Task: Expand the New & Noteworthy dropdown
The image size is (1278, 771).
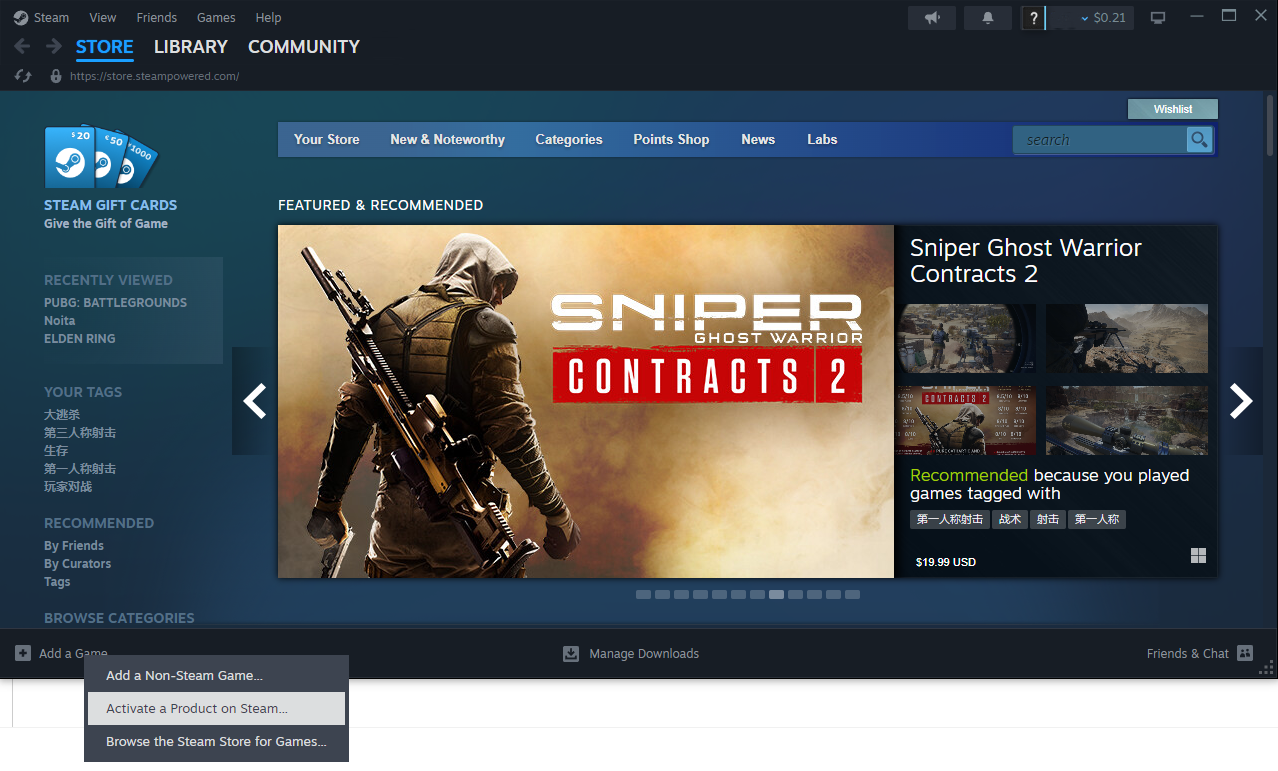Action: (x=447, y=140)
